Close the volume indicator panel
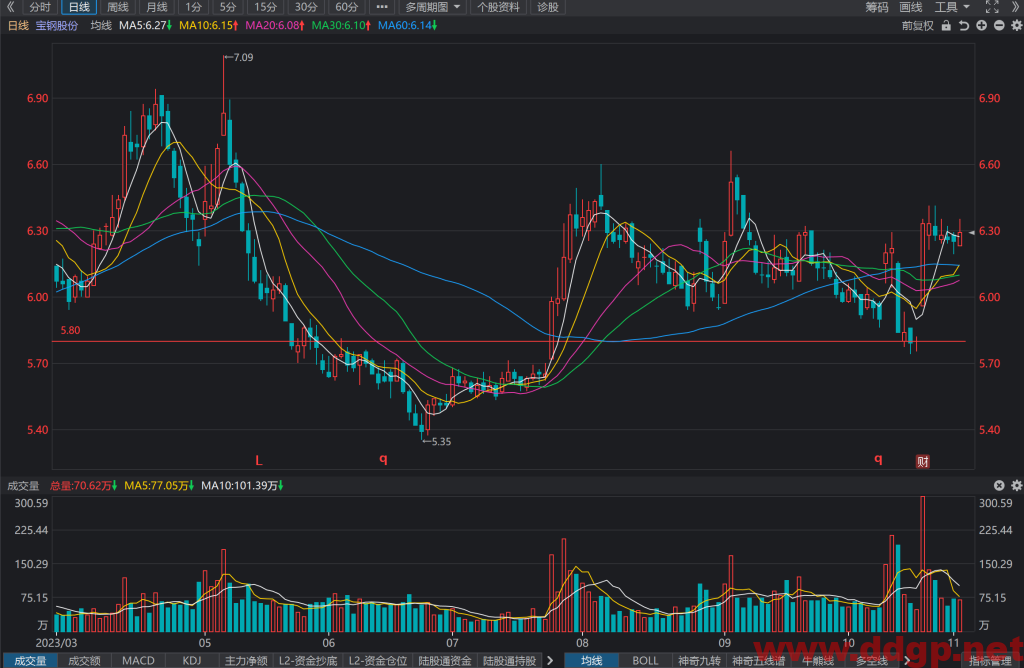The height and width of the screenshot is (668, 1024). pos(999,485)
